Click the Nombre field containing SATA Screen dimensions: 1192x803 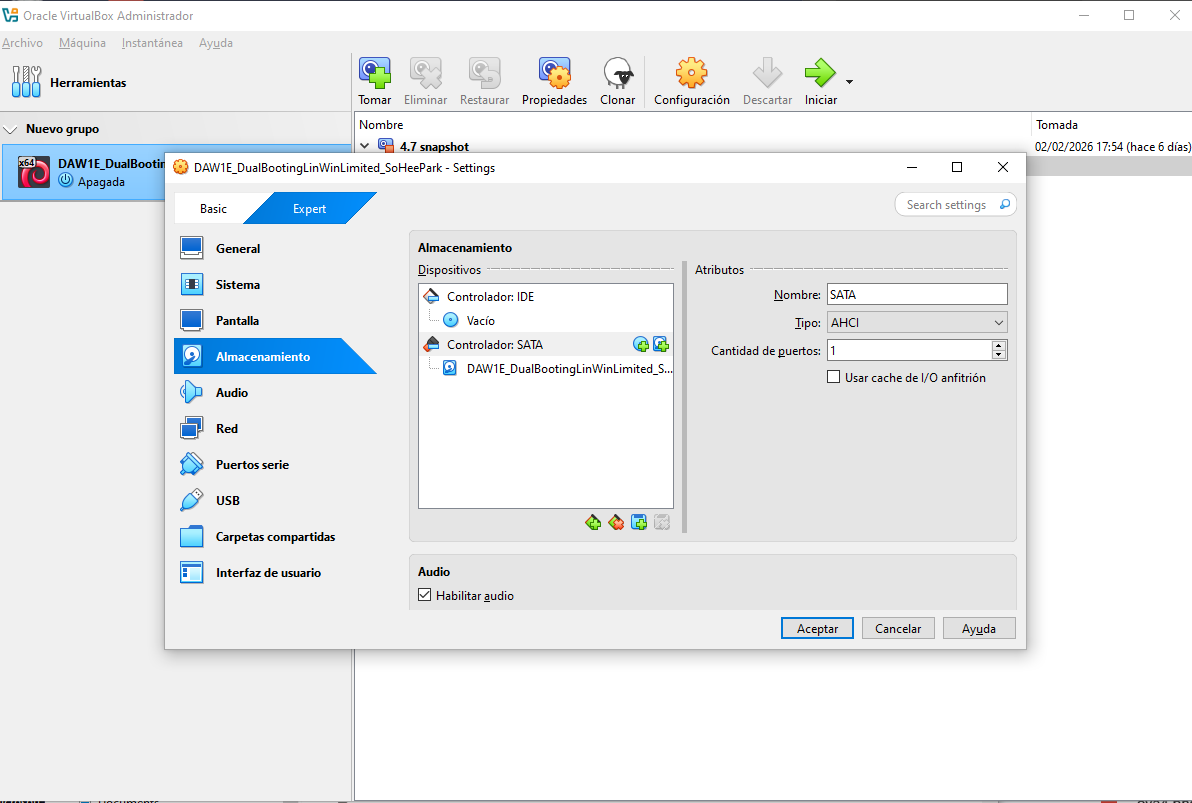coord(917,294)
